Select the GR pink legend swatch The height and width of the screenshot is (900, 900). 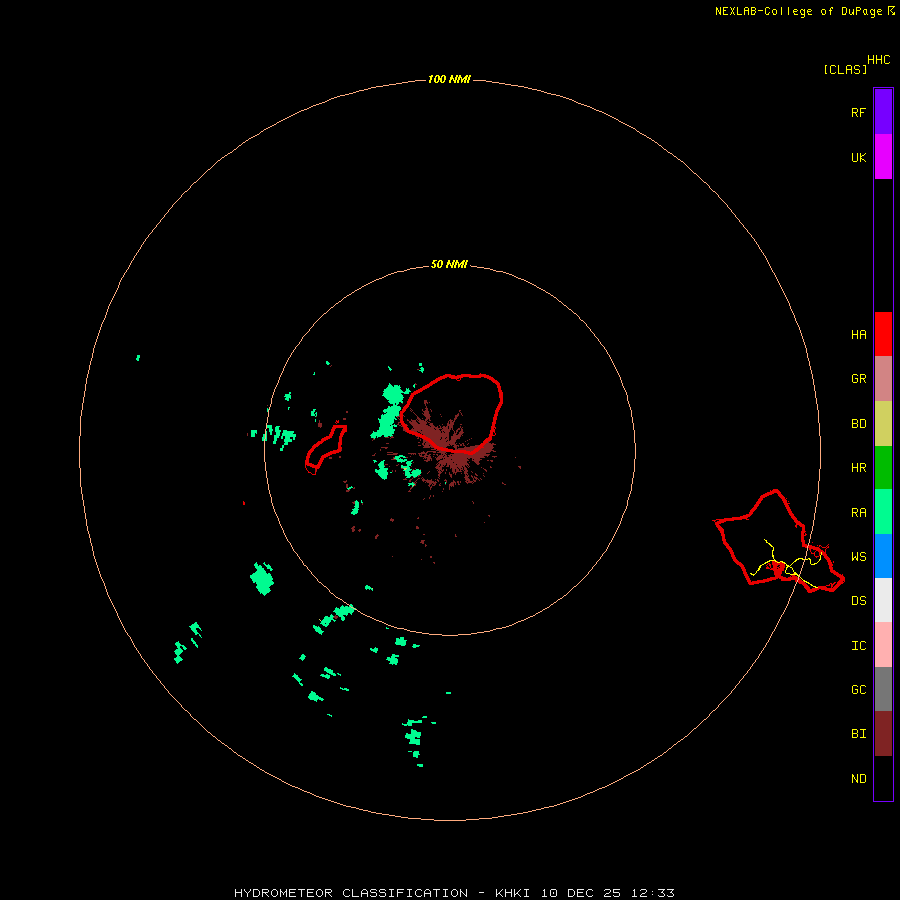click(x=883, y=379)
